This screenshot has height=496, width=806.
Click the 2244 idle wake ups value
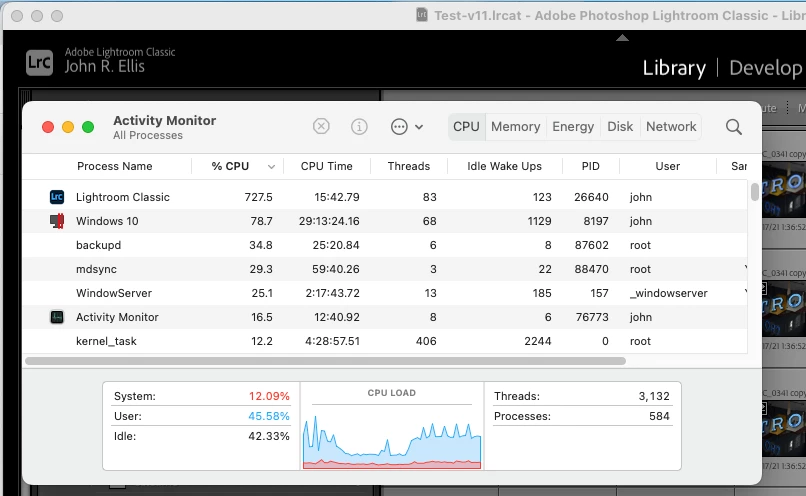[x=538, y=341]
